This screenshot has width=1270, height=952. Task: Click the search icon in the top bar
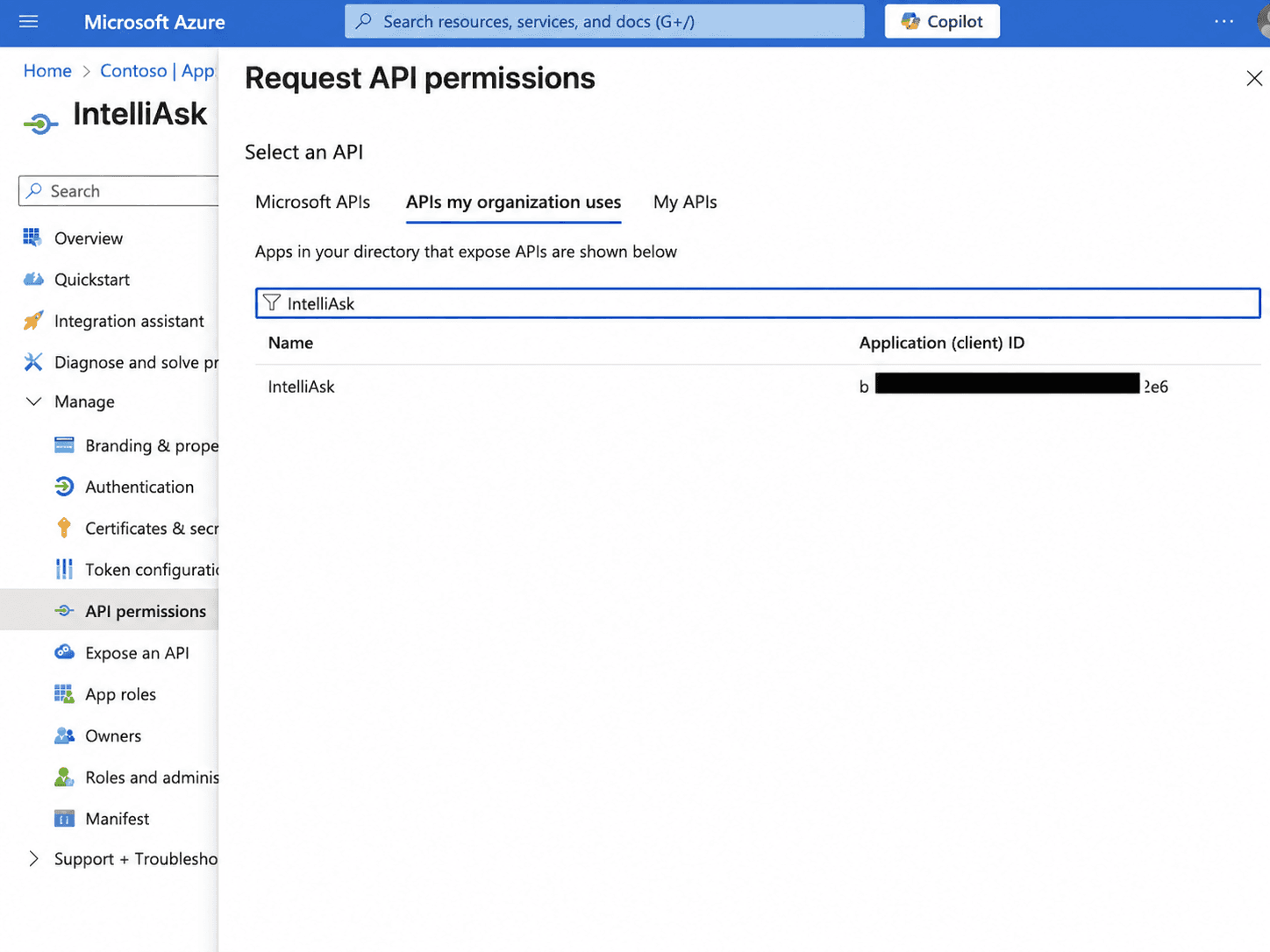[364, 21]
